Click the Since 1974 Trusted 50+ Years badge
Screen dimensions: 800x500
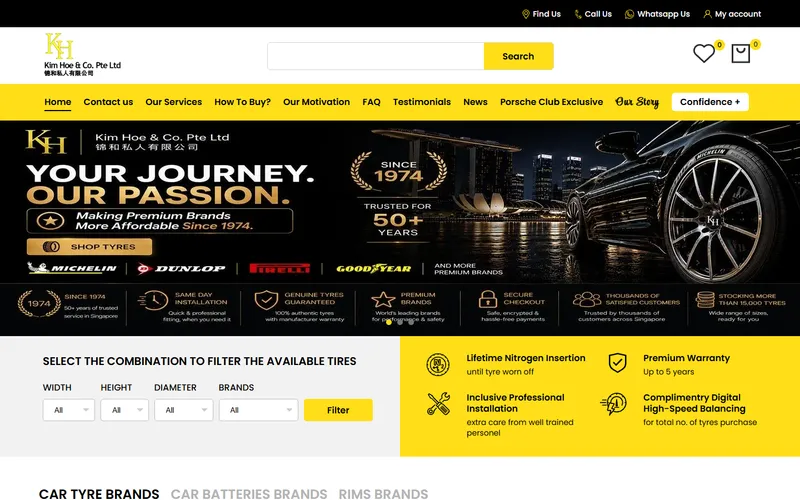(398, 196)
